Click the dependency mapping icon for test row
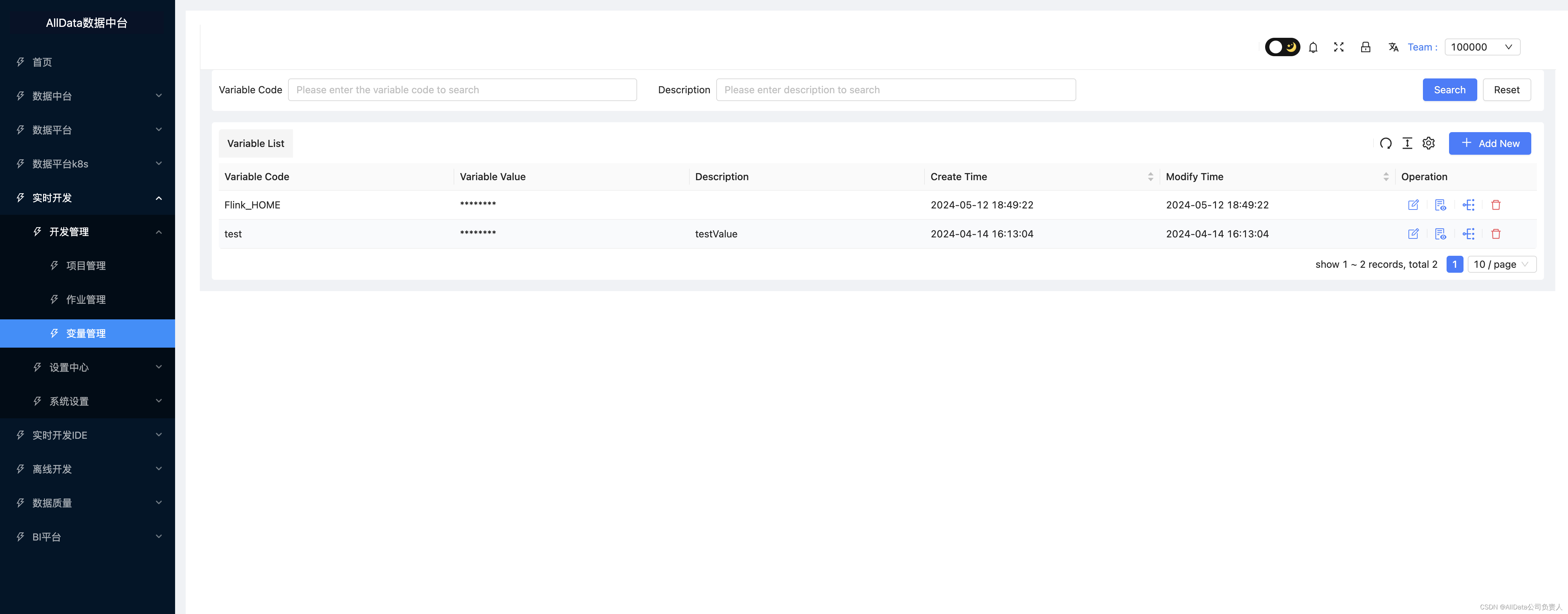Screen dimensions: 1568x614 coord(1468,234)
